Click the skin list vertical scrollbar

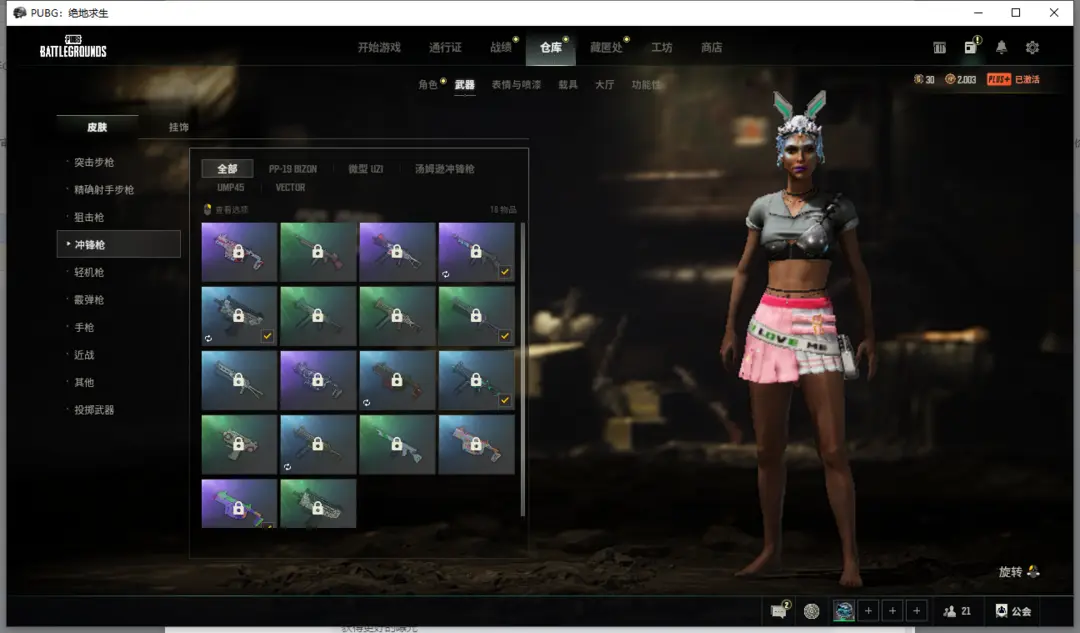523,369
